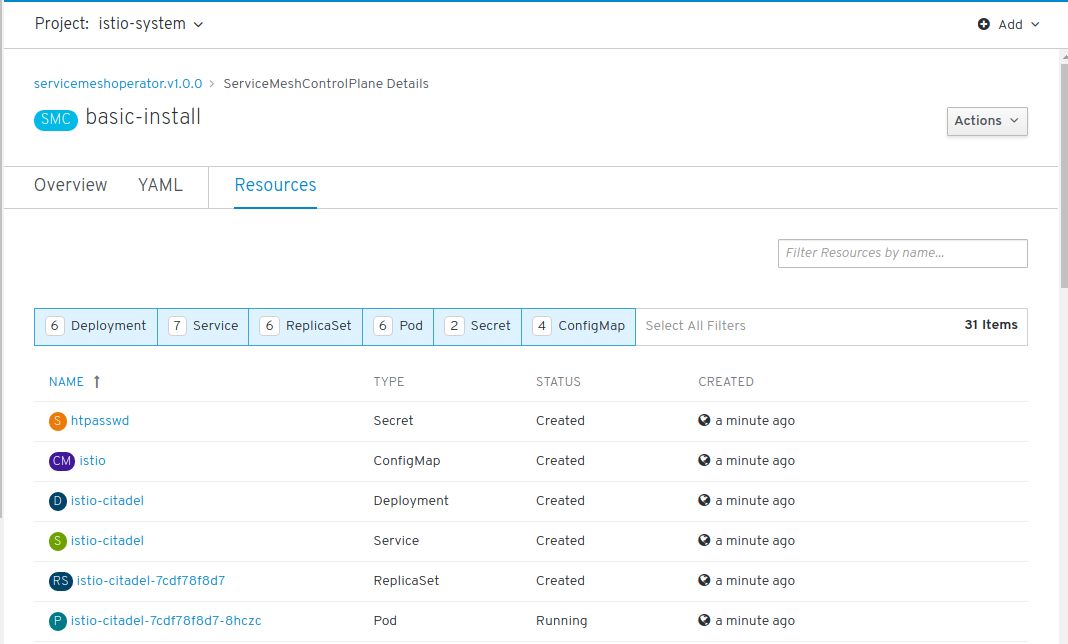
Task: Open the Add dropdown menu
Action: point(1009,25)
